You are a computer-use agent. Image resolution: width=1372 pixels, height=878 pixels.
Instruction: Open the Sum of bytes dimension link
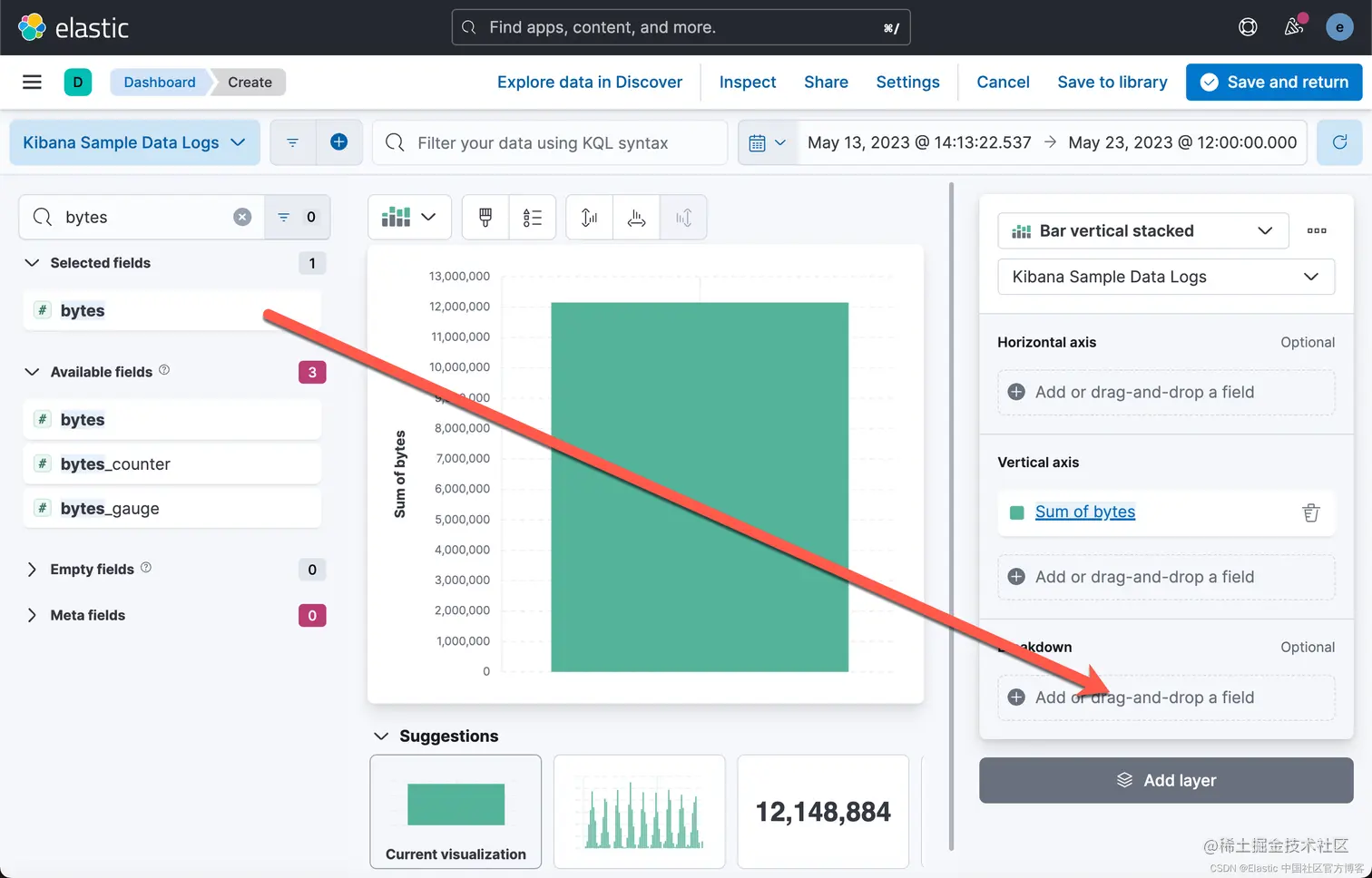pyautogui.click(x=1085, y=512)
